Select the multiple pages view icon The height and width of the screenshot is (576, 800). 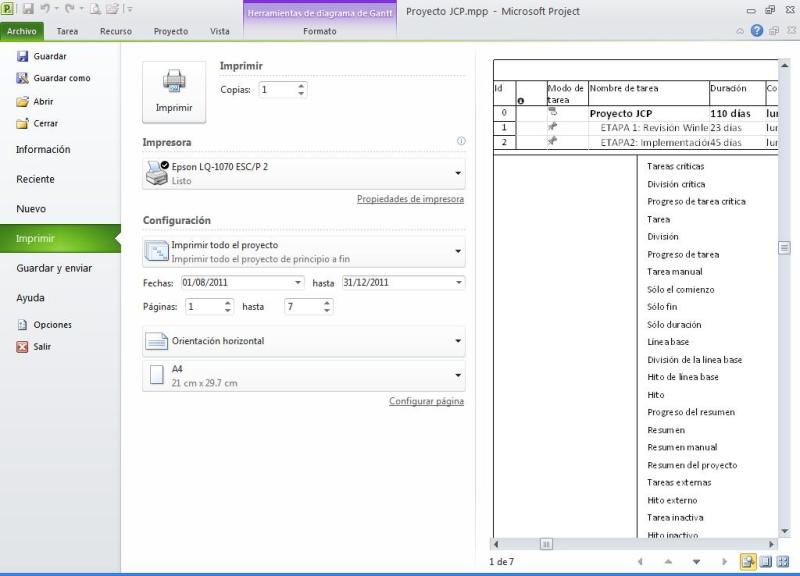tap(783, 562)
